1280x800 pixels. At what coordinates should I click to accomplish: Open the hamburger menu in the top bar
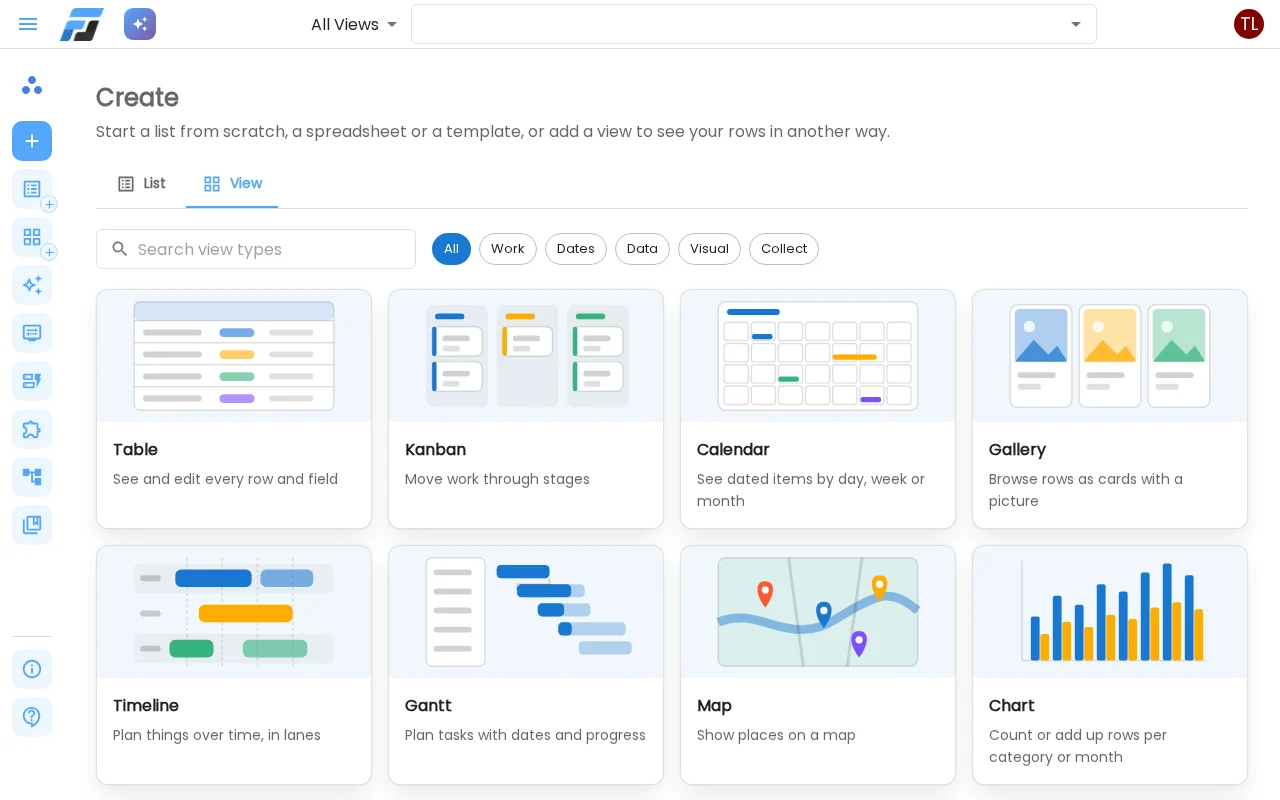(x=28, y=24)
